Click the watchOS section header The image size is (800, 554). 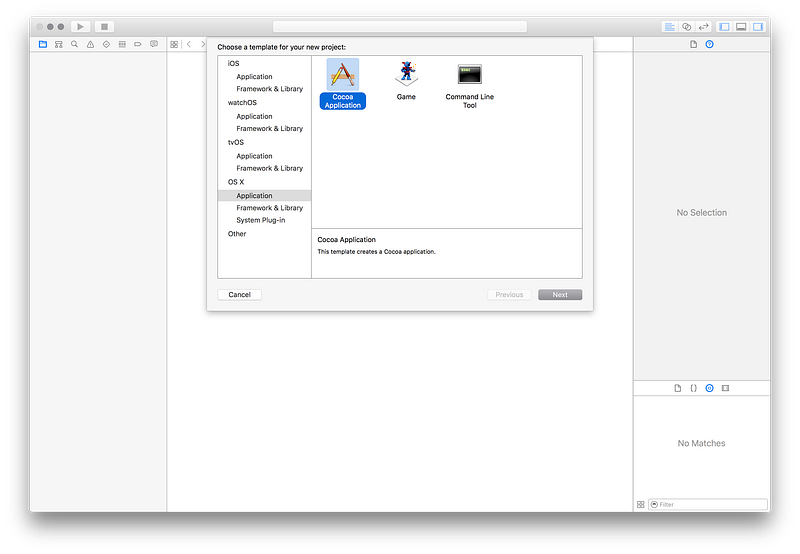click(x=242, y=103)
